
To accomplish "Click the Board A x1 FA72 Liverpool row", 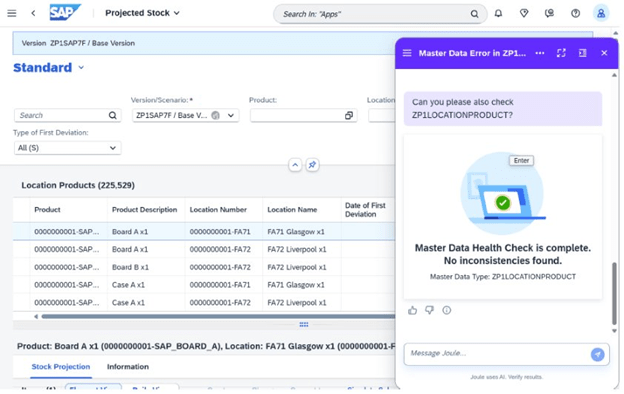I will click(204, 250).
